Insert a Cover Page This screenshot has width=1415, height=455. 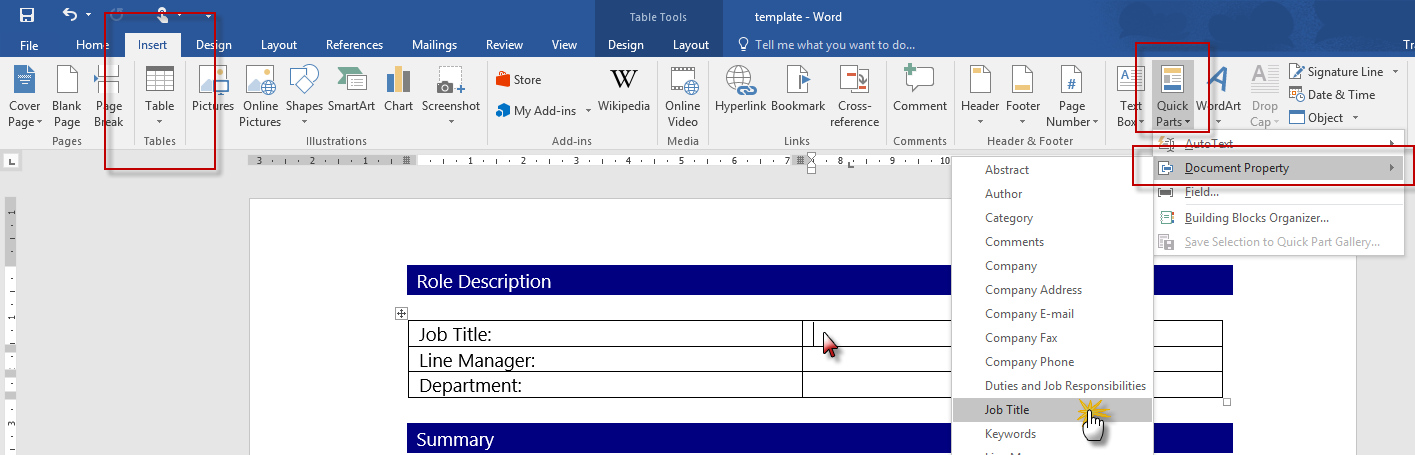click(25, 96)
